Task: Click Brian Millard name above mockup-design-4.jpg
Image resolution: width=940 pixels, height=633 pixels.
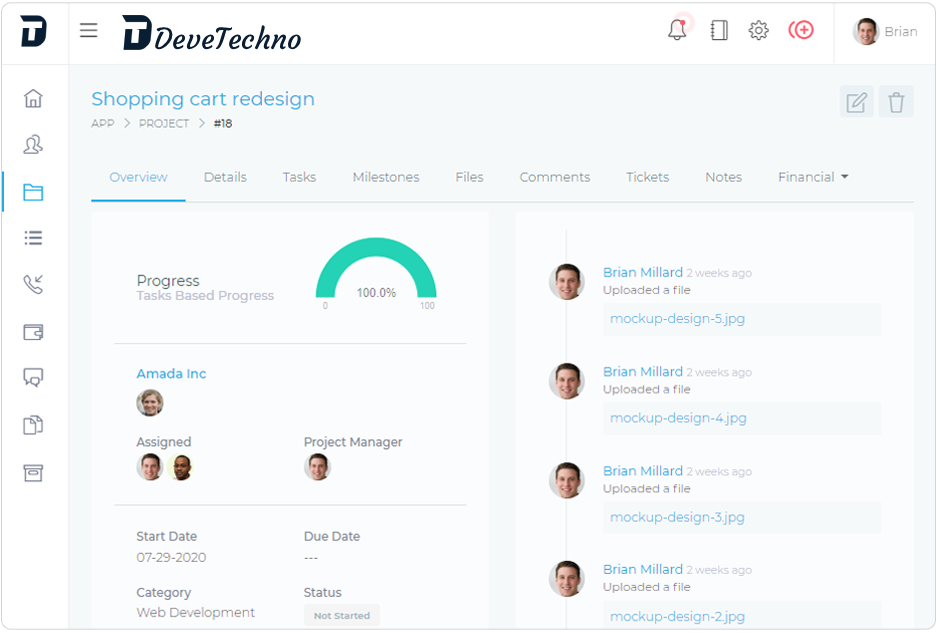Action: tap(643, 372)
